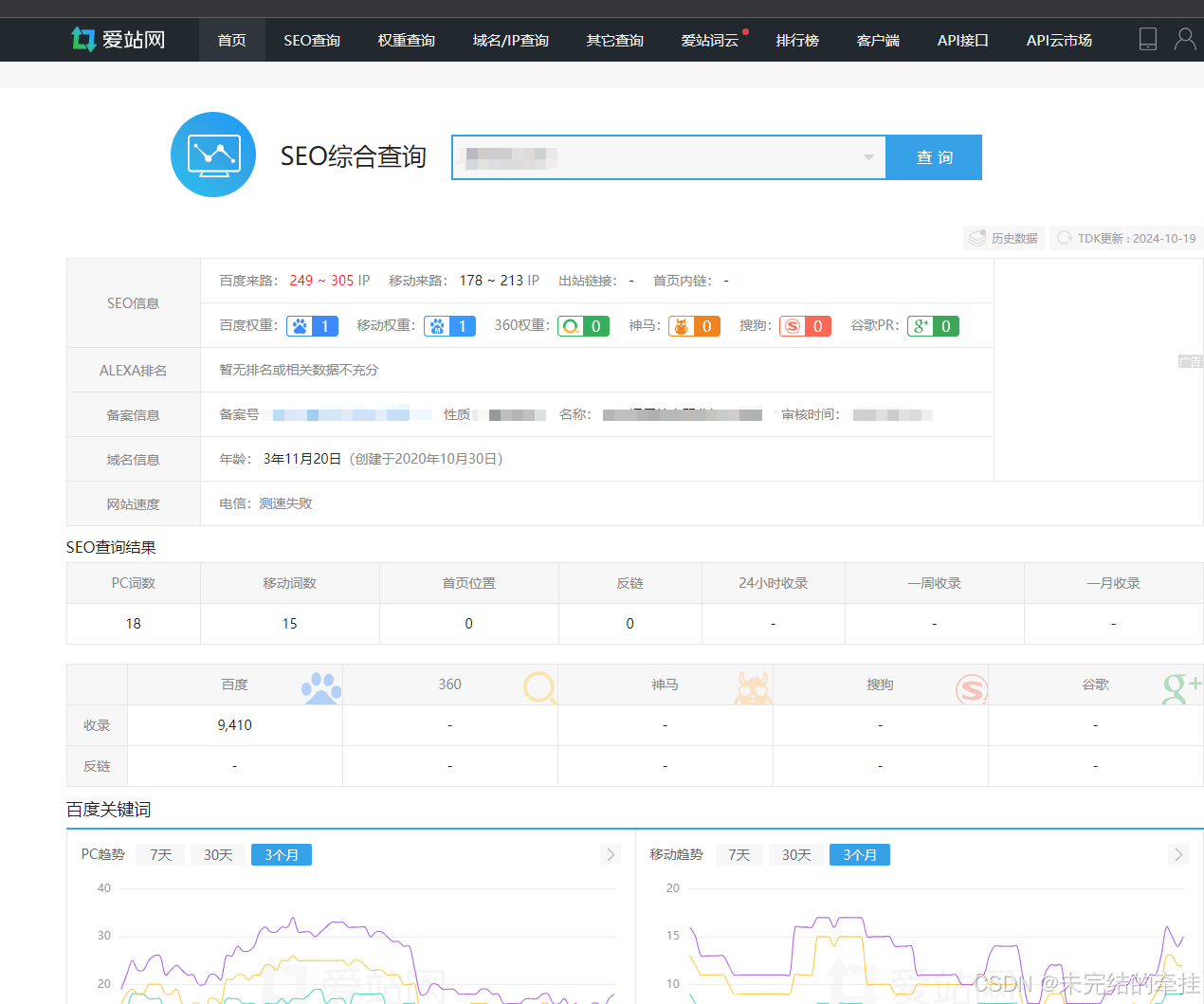The image size is (1204, 1004).
Task: Click 测速失败 speed result text
Action: pyautogui.click(x=285, y=503)
